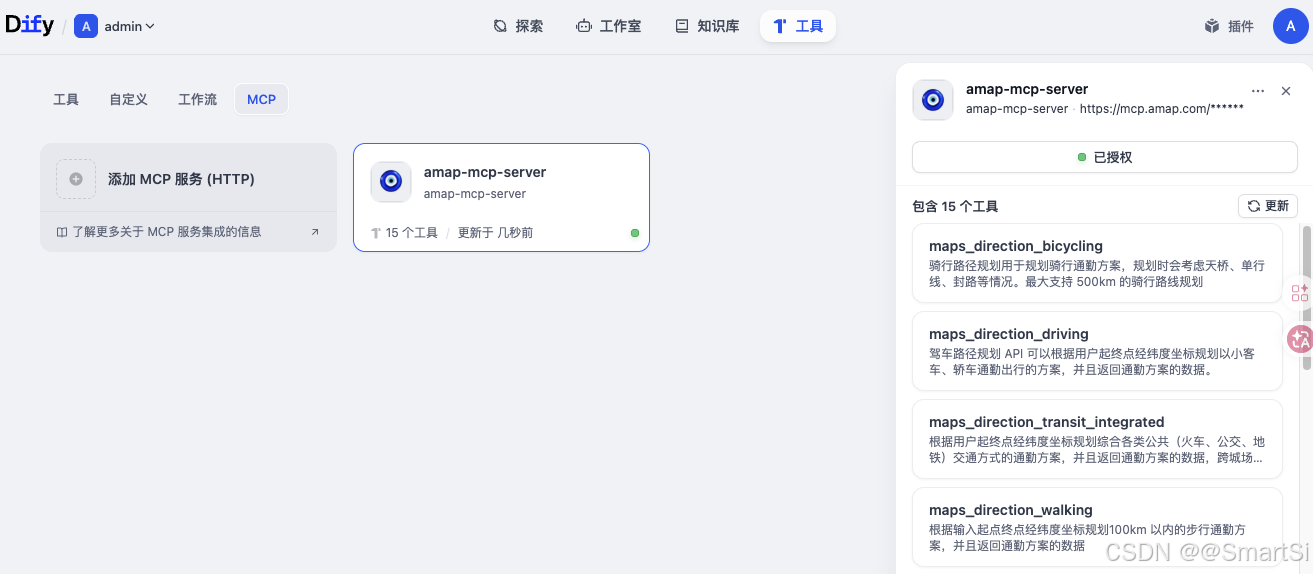
Task: Switch to the 工作流 sub-tab
Action: 197,99
